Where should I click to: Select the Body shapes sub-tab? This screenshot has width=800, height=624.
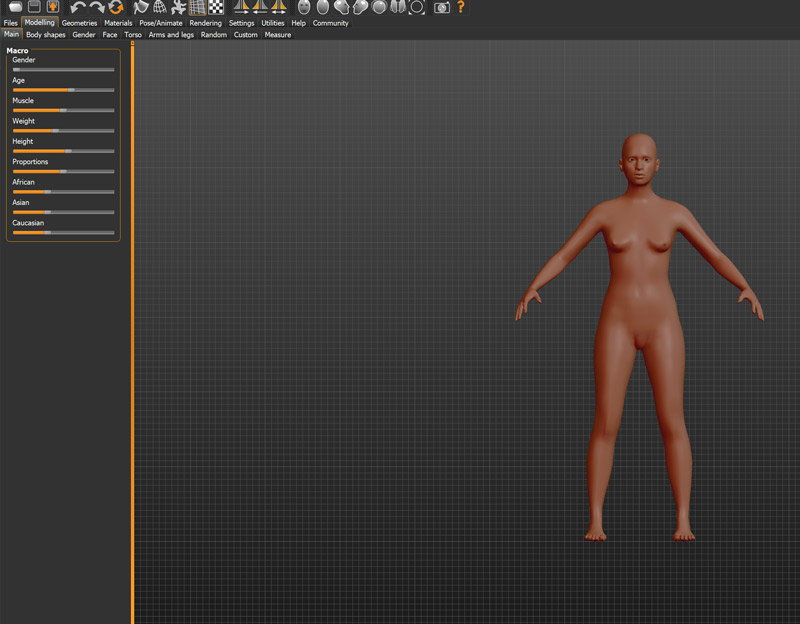coord(46,35)
